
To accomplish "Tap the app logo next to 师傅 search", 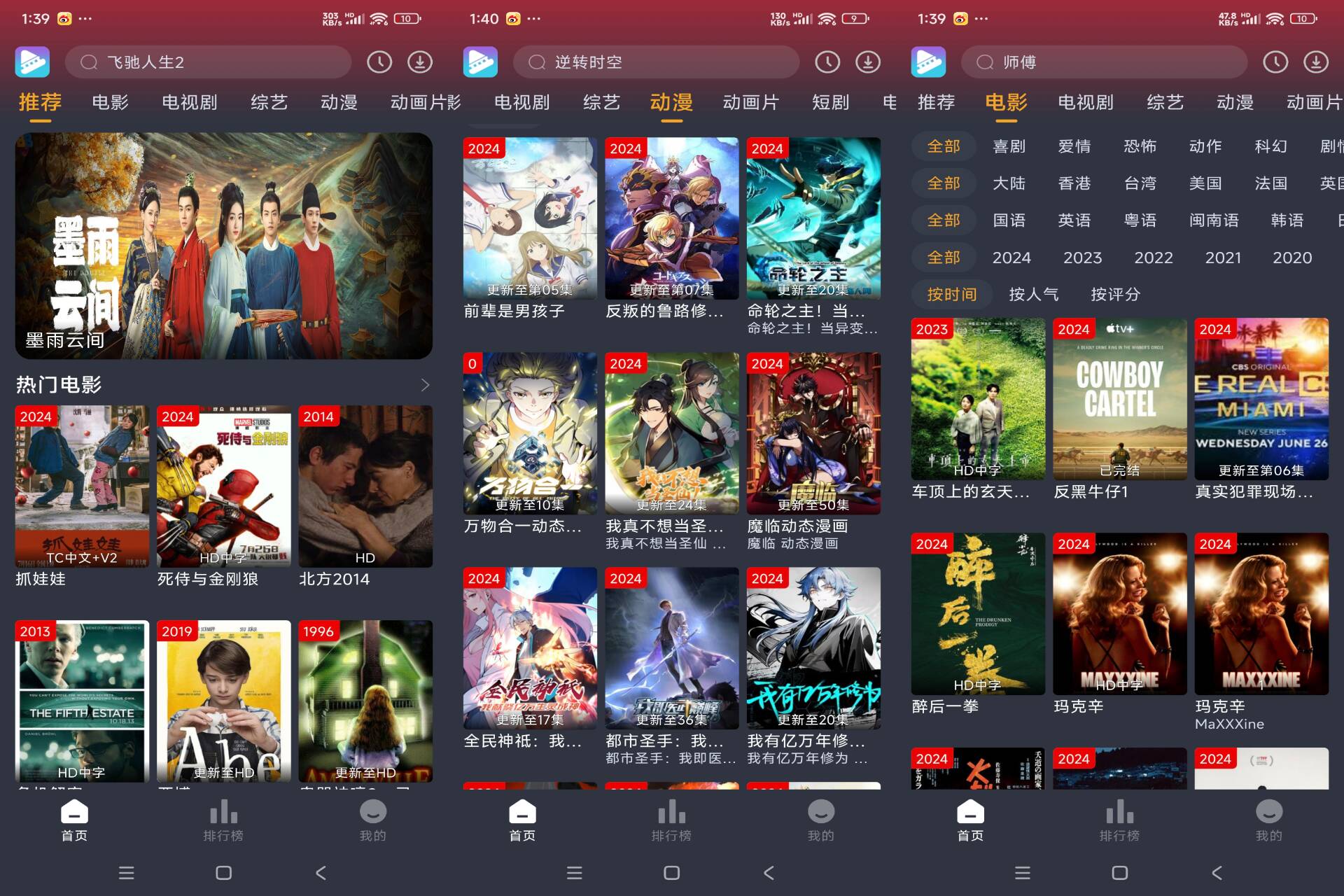I will tap(928, 62).
